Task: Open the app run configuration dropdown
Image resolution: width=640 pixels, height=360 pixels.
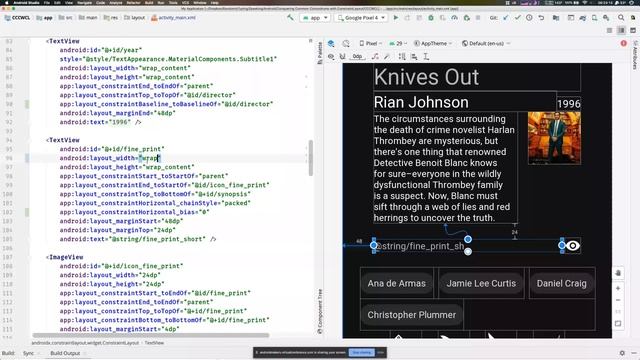Action: coord(315,18)
